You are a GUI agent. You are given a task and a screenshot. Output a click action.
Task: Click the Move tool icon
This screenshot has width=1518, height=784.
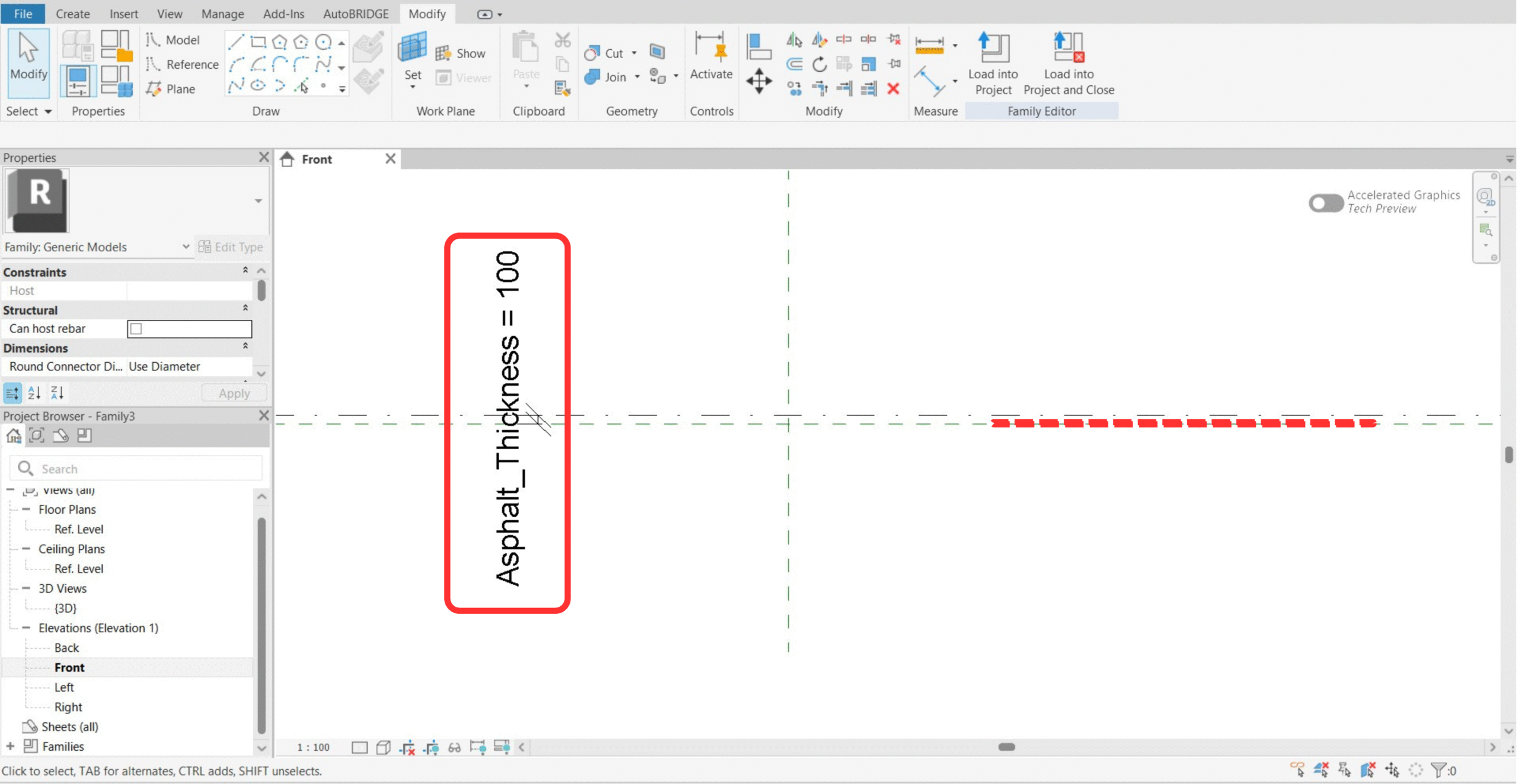coord(759,81)
